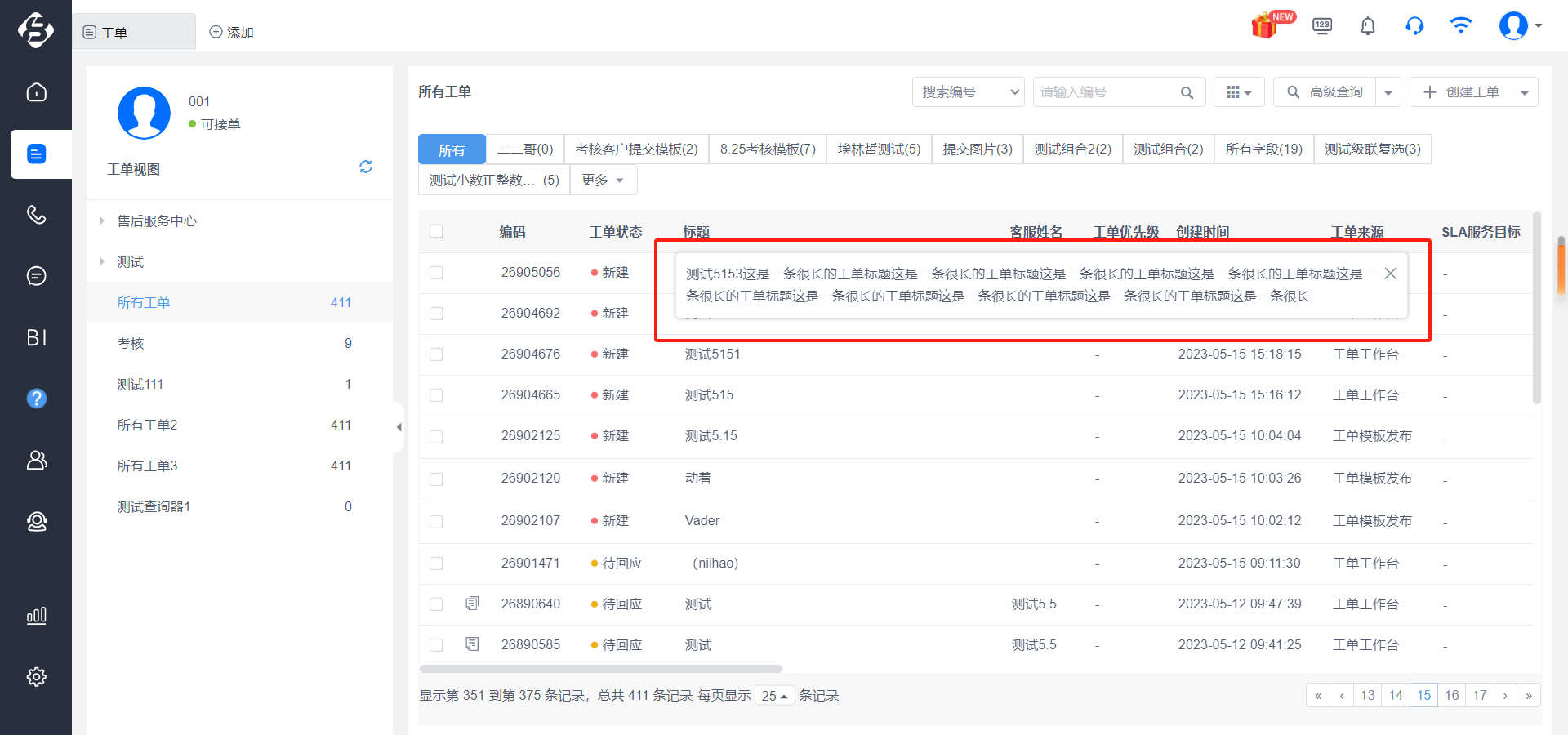This screenshot has height=735, width=1568.
Task: Open the 搜索编号 dropdown
Action: [x=969, y=92]
